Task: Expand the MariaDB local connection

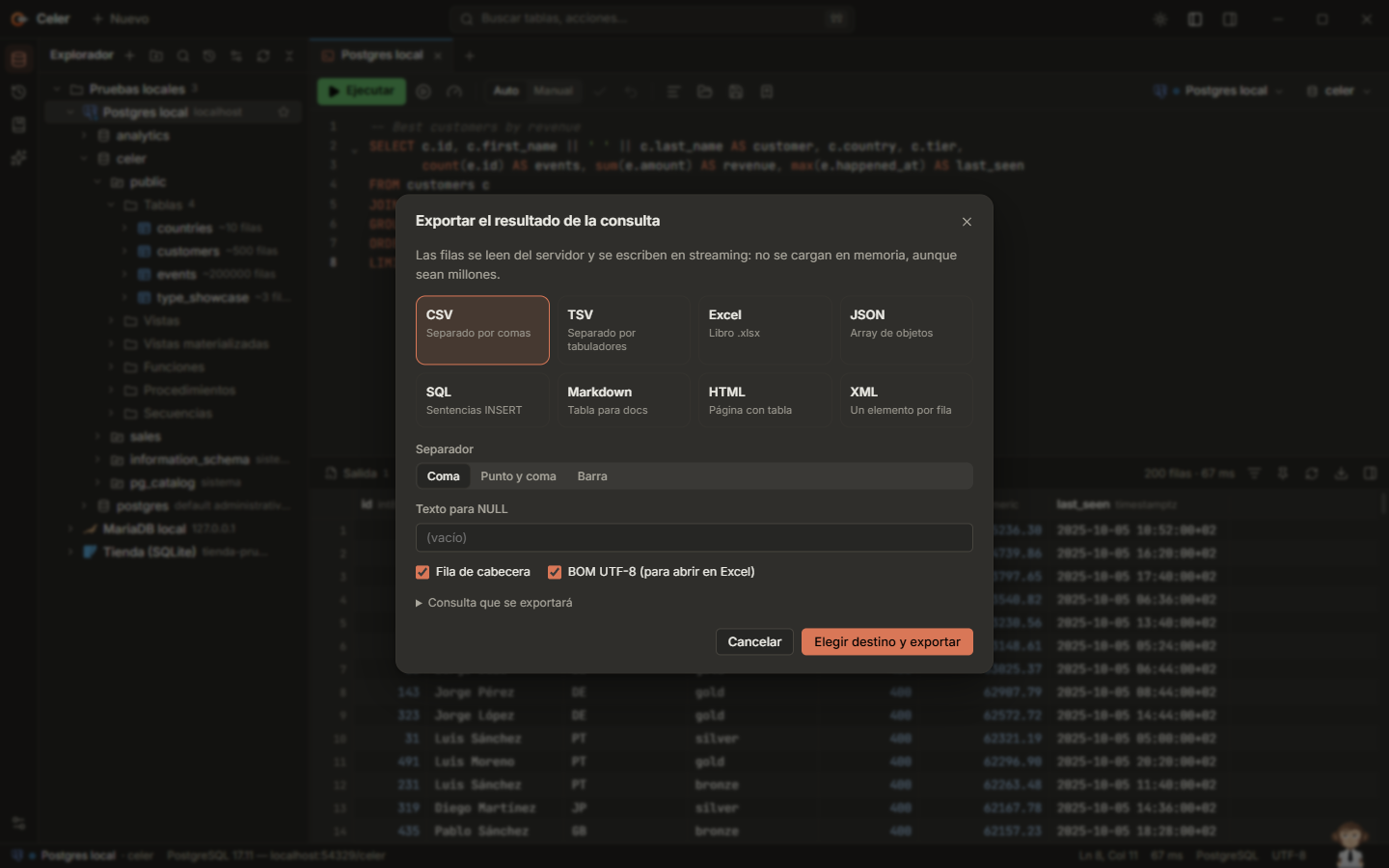Action: point(69,529)
